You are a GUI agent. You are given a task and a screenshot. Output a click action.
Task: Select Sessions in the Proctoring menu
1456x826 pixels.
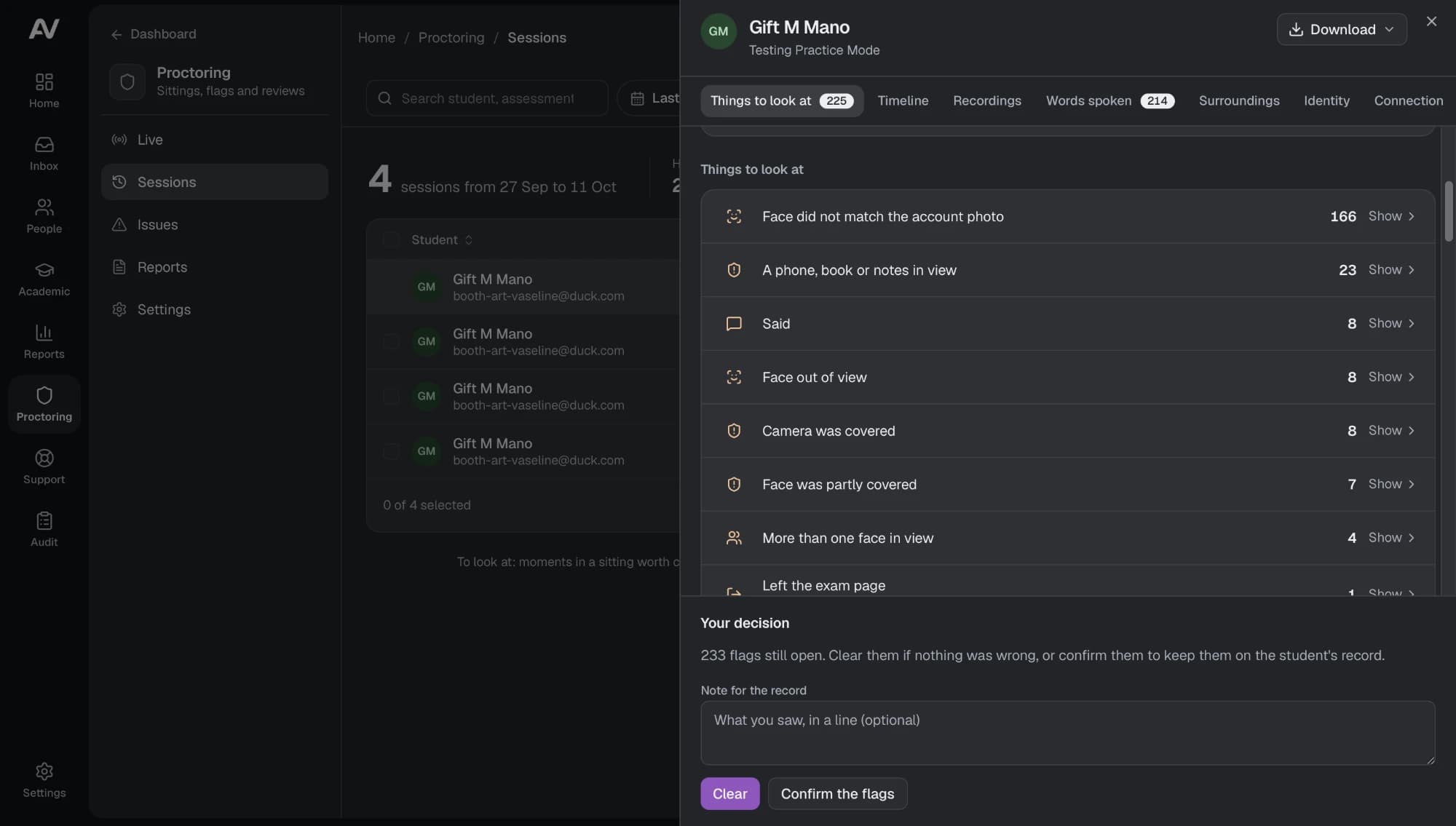[x=214, y=182]
